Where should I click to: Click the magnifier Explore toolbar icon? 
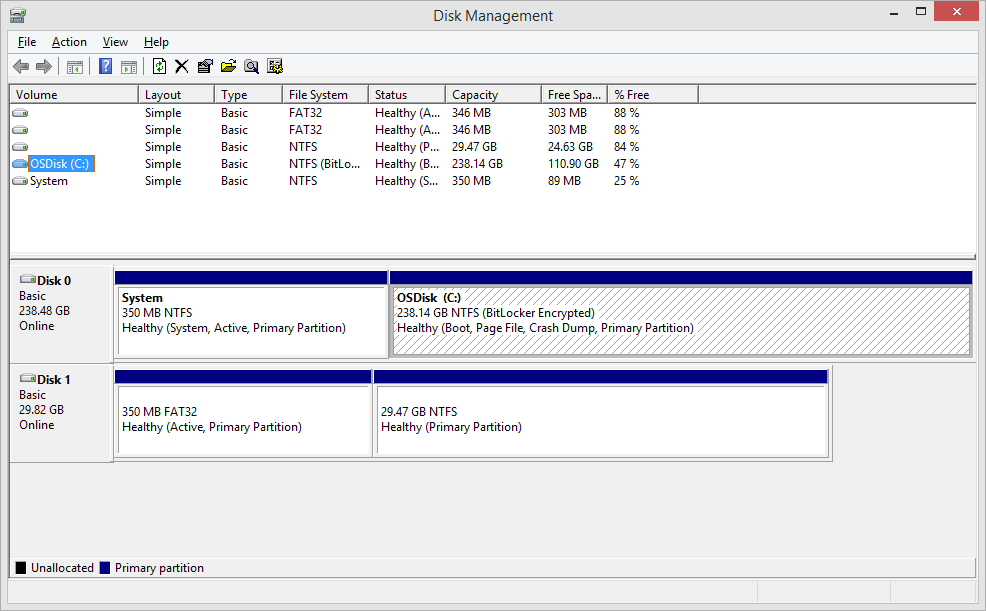point(251,67)
